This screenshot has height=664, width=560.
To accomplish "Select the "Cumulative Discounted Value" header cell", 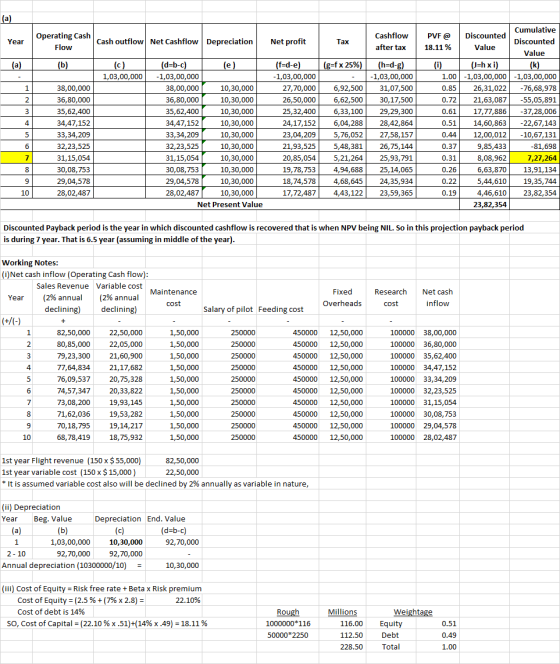I will 534,42.
